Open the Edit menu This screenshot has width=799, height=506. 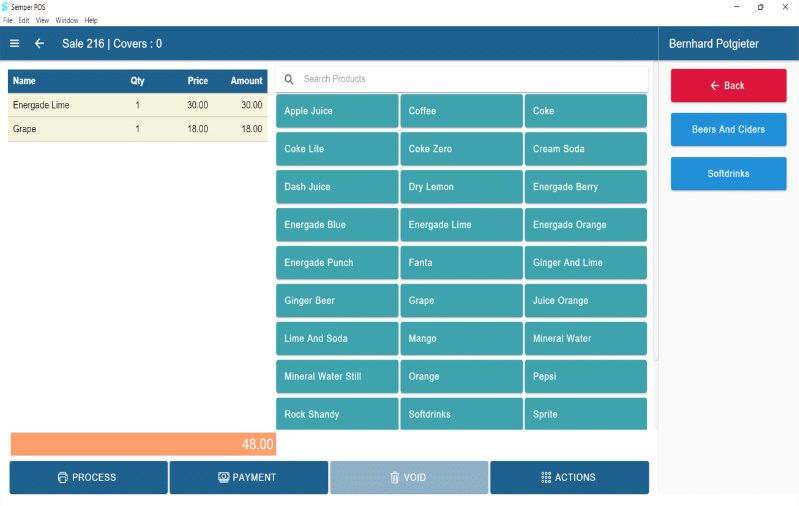coord(23,20)
